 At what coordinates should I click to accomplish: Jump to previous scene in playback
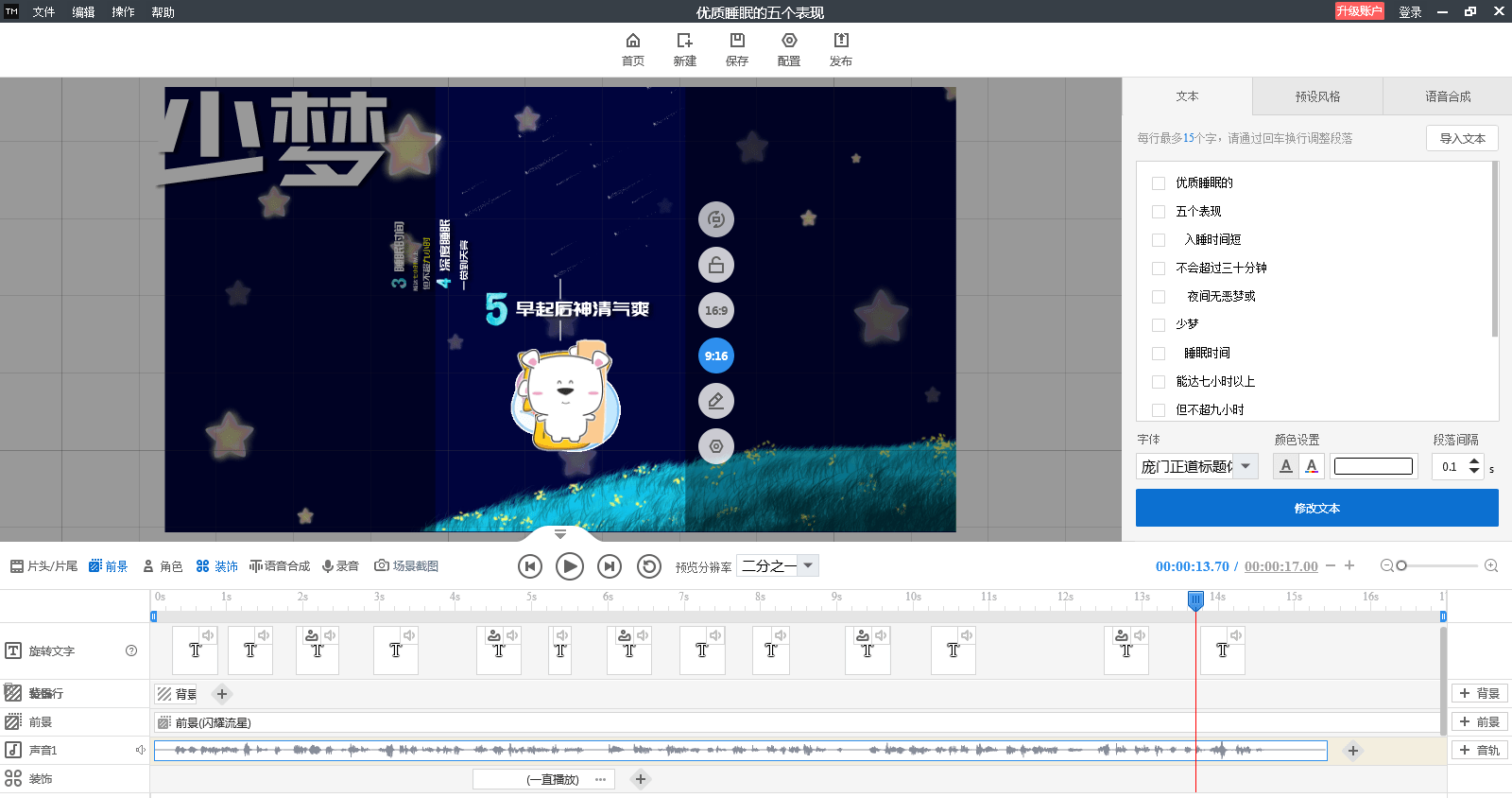click(x=530, y=566)
